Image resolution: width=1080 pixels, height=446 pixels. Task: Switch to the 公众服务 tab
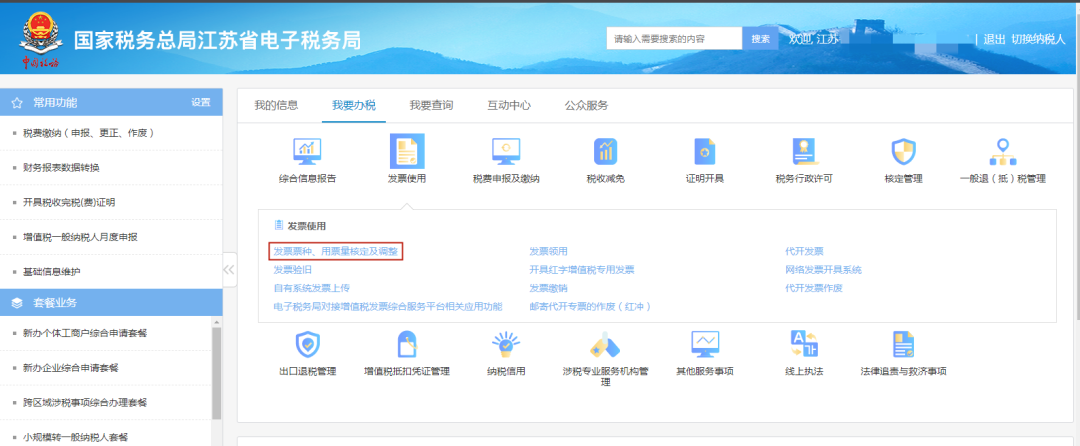coord(587,105)
